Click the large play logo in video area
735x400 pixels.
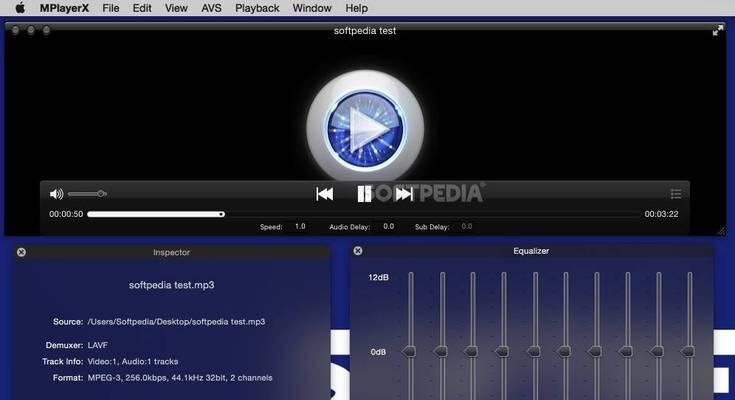click(365, 128)
